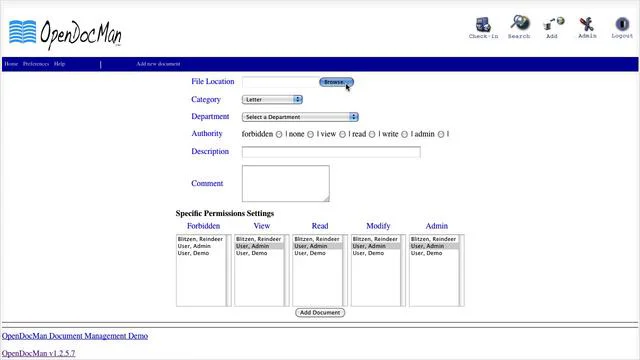640x360 pixels.
Task: Click the Logout icon
Action: pos(622,27)
